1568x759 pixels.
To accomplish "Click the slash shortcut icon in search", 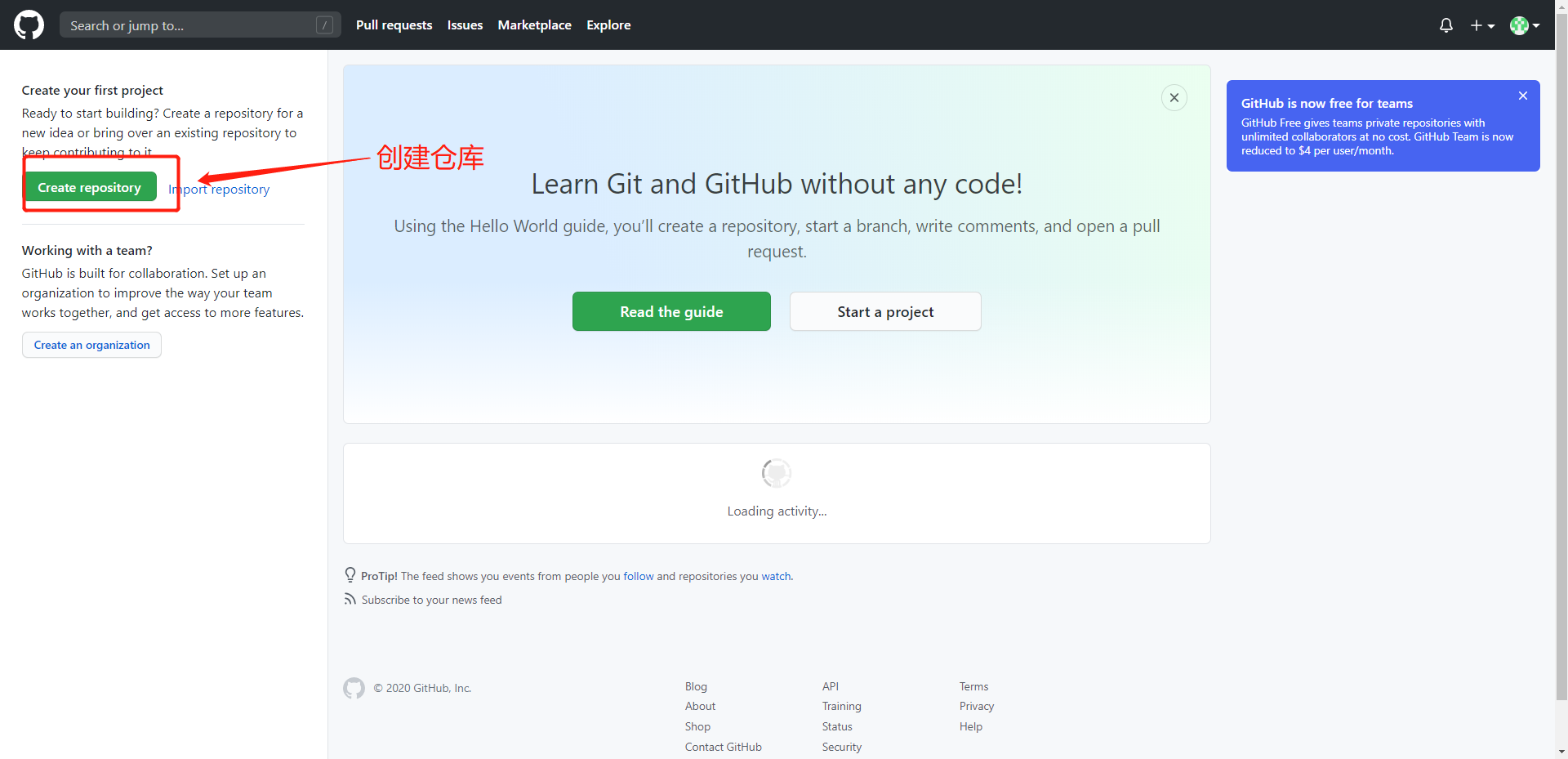I will pos(324,25).
